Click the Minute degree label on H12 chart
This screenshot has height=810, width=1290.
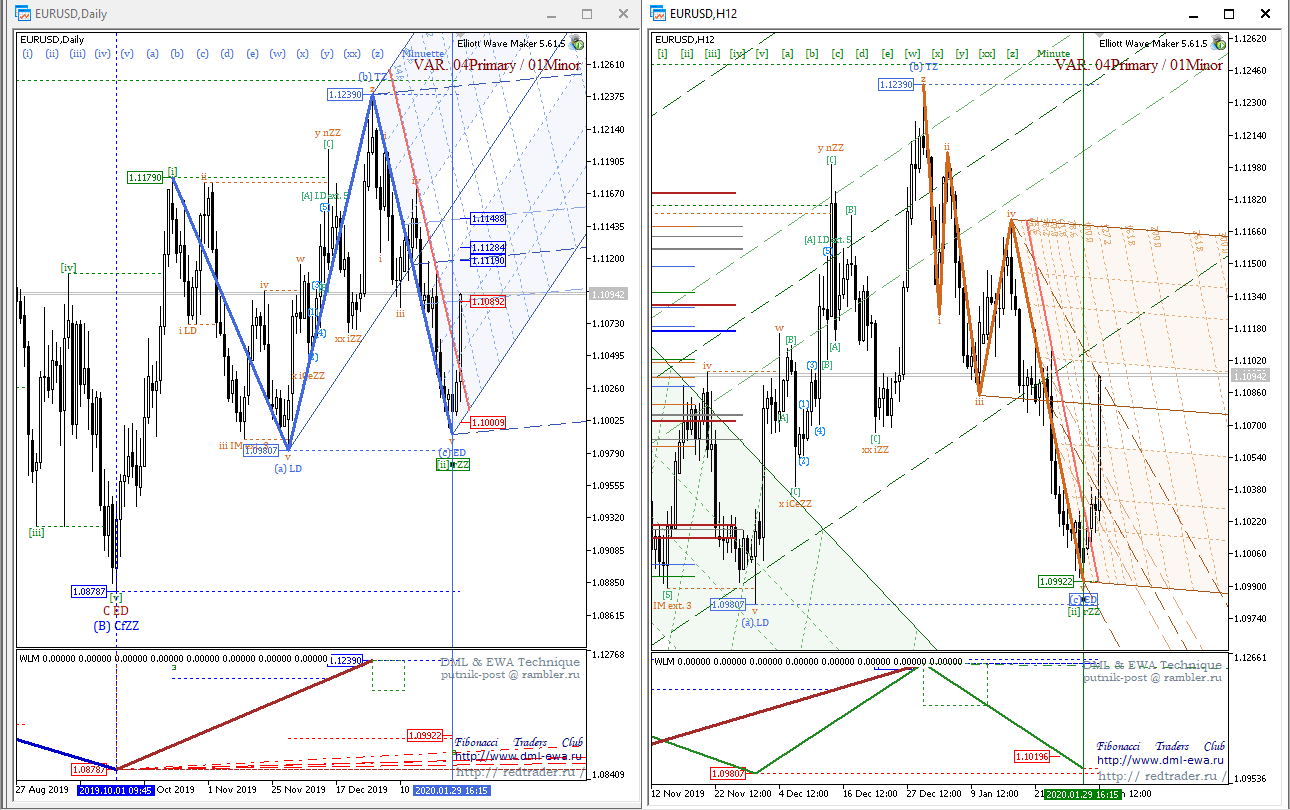pyautogui.click(x=1053, y=54)
